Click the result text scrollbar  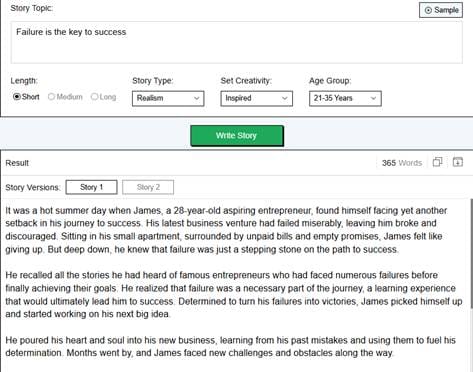471,253
